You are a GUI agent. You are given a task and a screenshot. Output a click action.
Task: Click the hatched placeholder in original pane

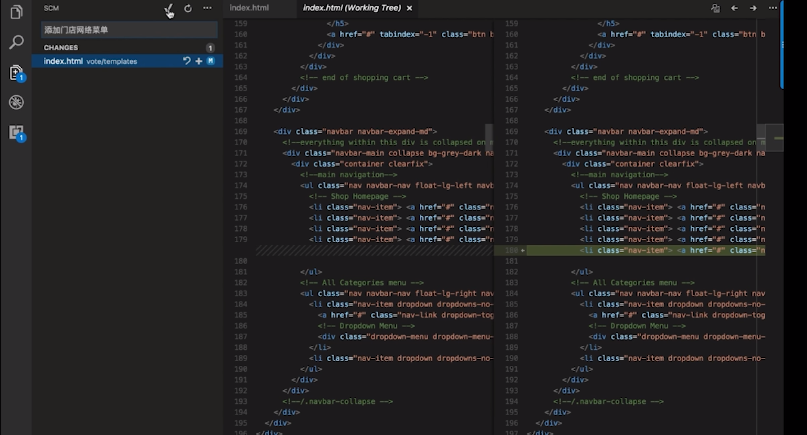[374, 250]
